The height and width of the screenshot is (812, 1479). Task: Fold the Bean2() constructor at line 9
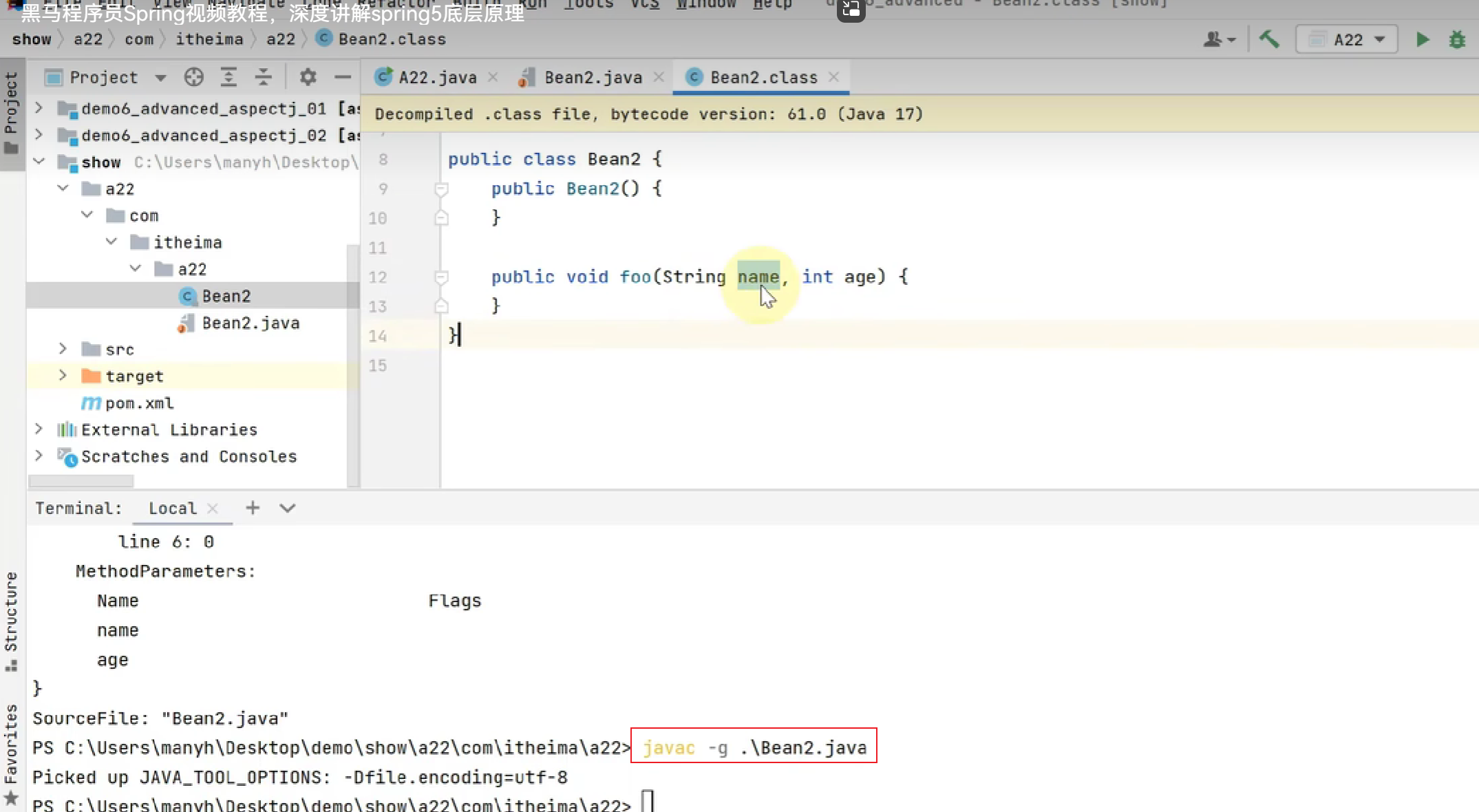pos(441,189)
